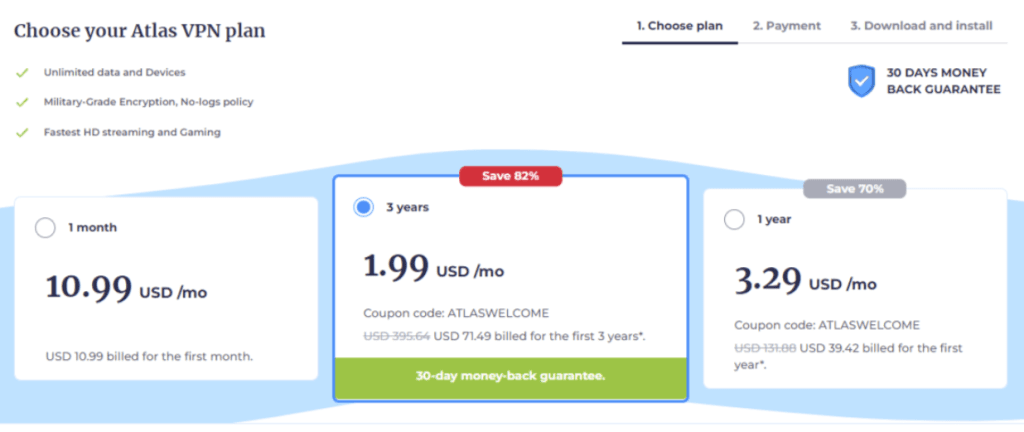Open the 1. Choose plan step tab
Image resolution: width=1024 pixels, height=432 pixels.
(680, 26)
